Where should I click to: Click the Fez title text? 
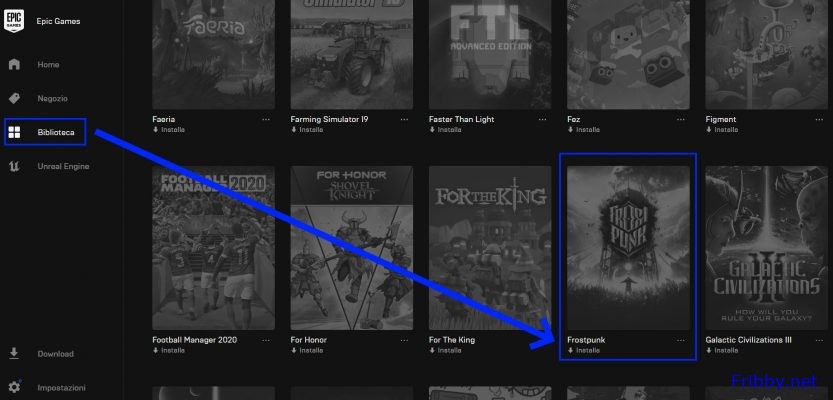pos(574,120)
